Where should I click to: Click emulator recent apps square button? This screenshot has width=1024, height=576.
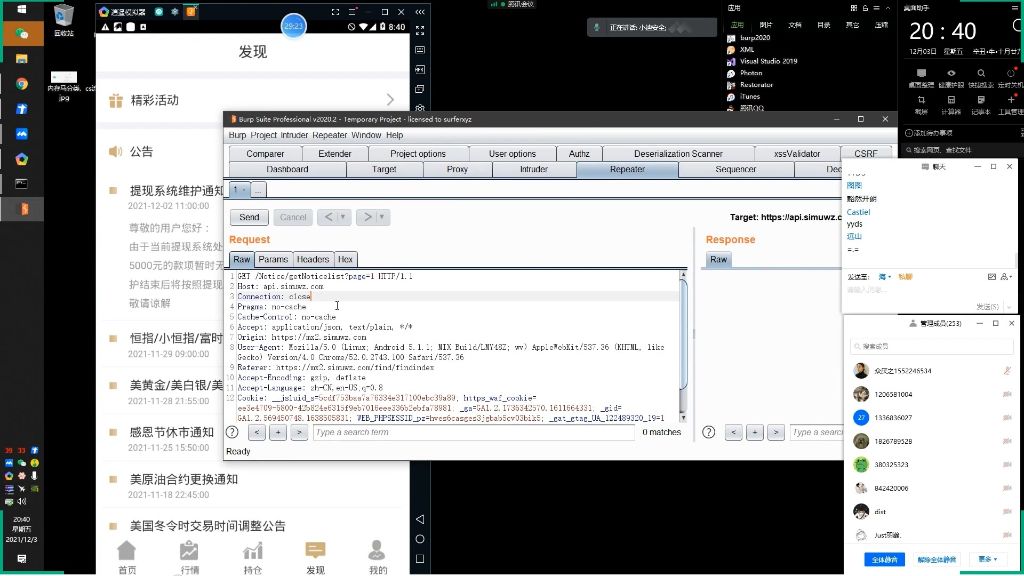pos(420,558)
